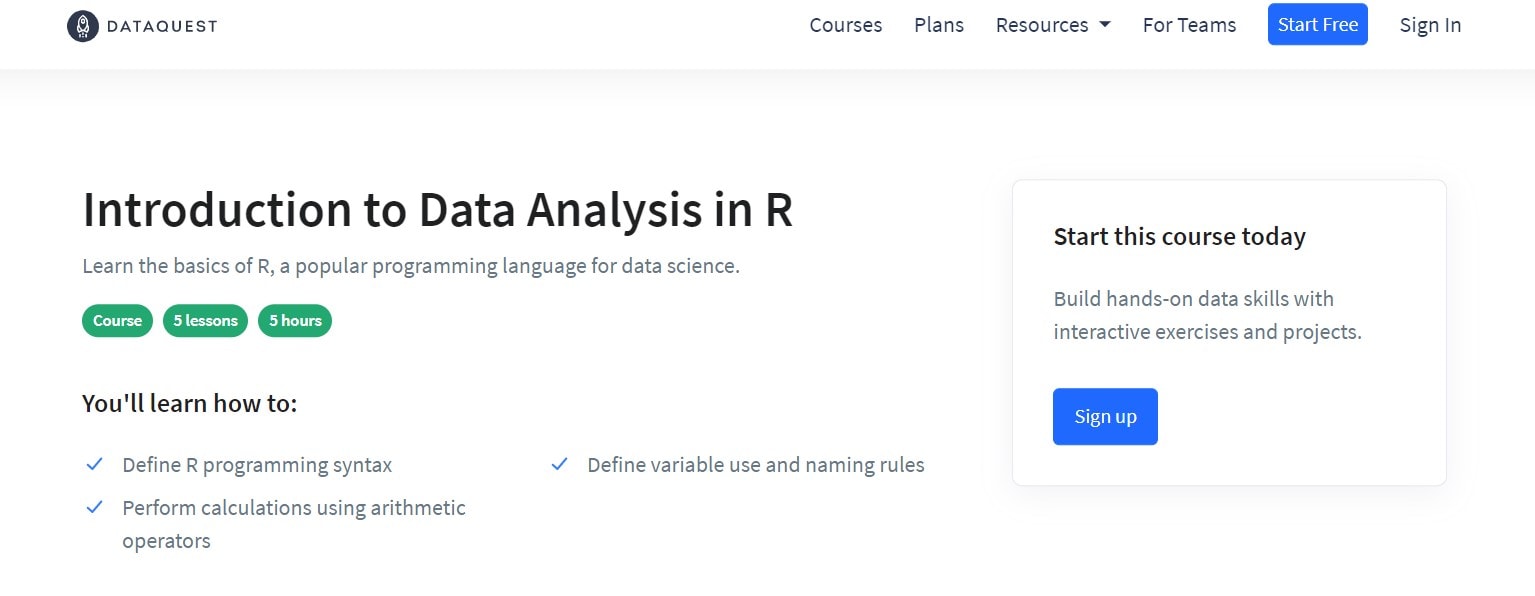Screen dimensions: 1535x596
Task: Click the Dataquest rocket logo icon
Action: click(82, 26)
